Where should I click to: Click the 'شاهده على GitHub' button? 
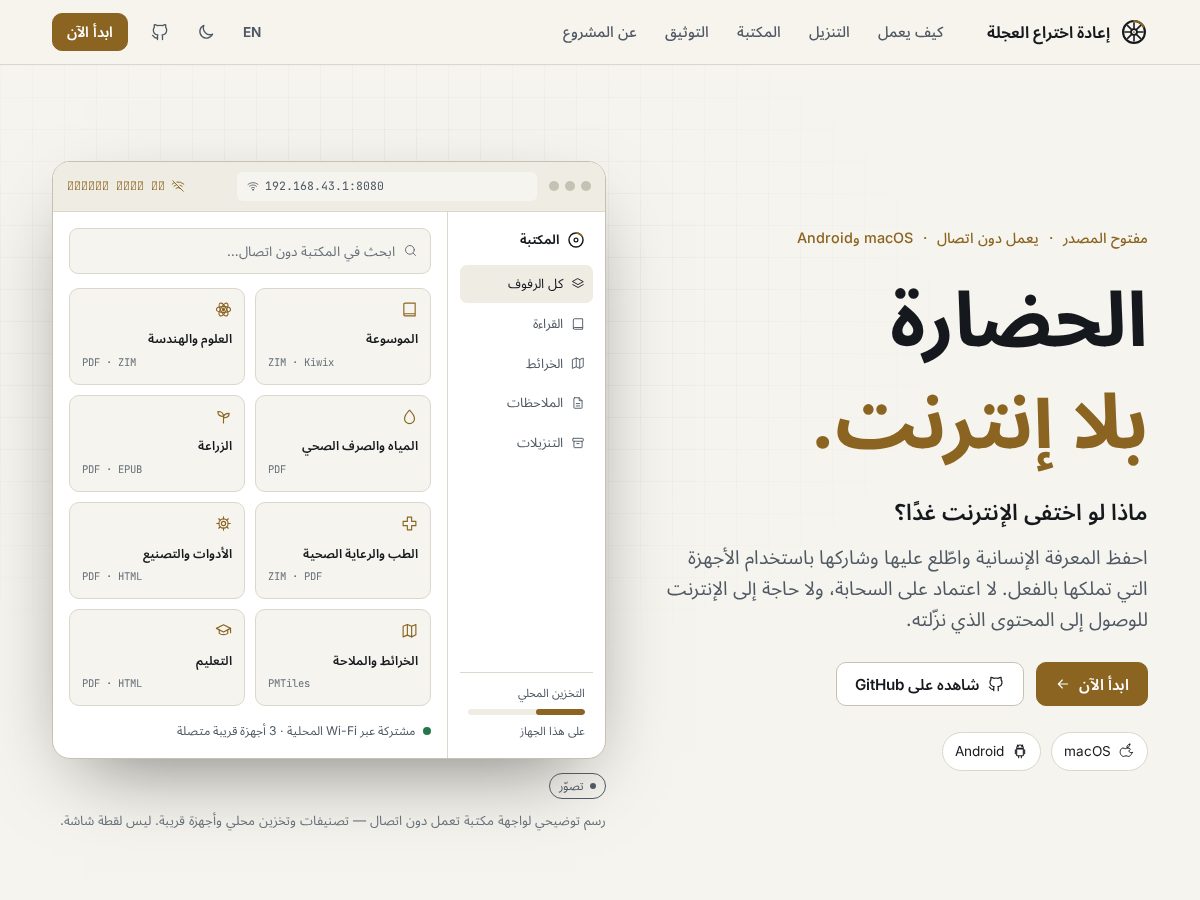click(930, 684)
